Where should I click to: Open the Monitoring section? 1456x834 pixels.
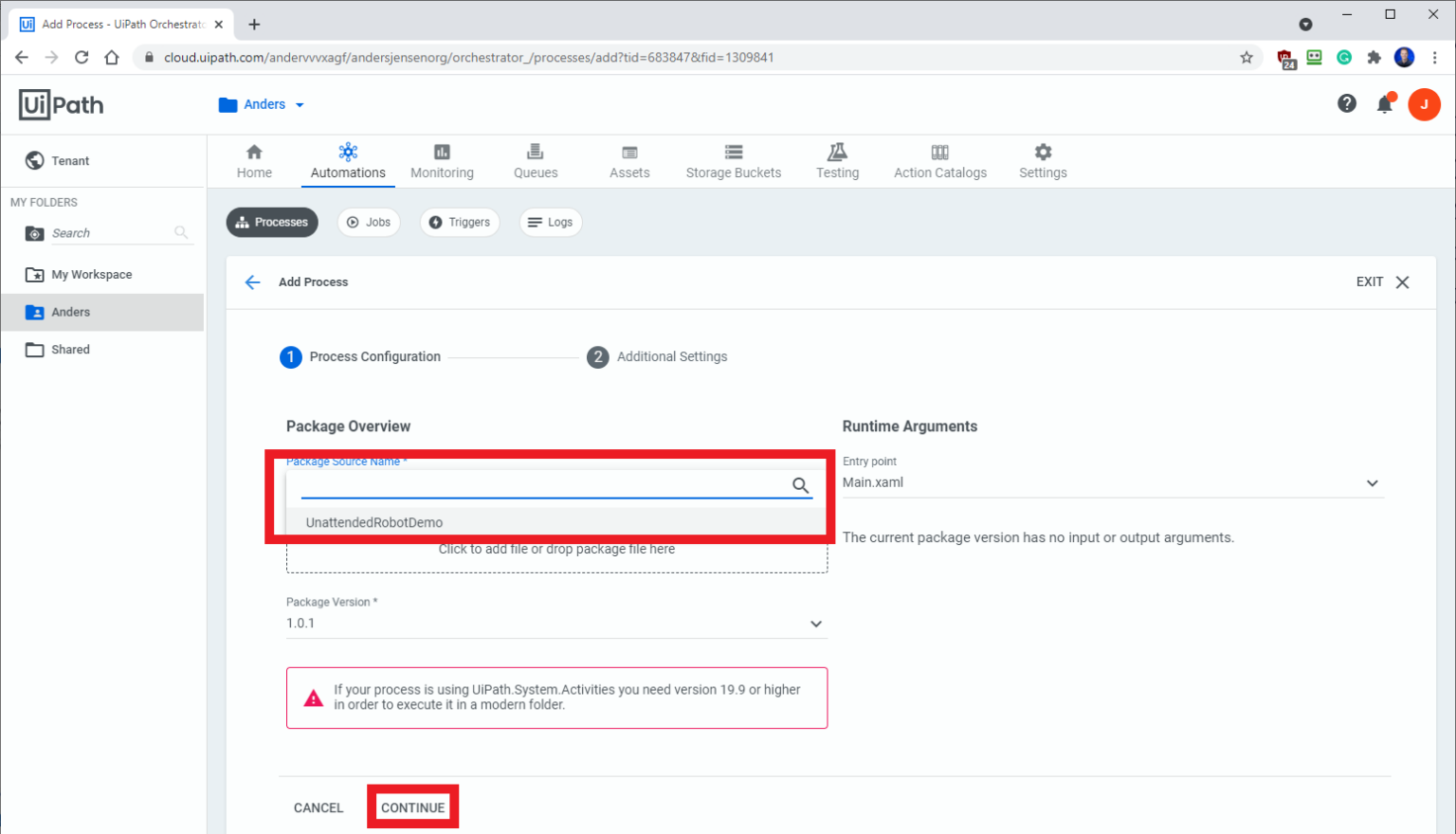click(x=442, y=161)
